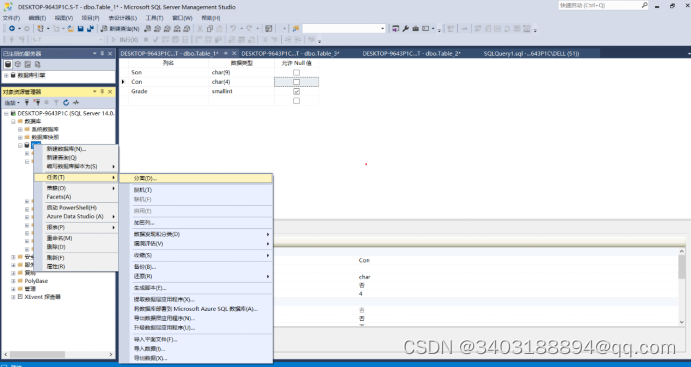Switch to the SQLQuery1.sql tab
Image resolution: width=691 pixels, height=367 pixels.
[x=531, y=53]
